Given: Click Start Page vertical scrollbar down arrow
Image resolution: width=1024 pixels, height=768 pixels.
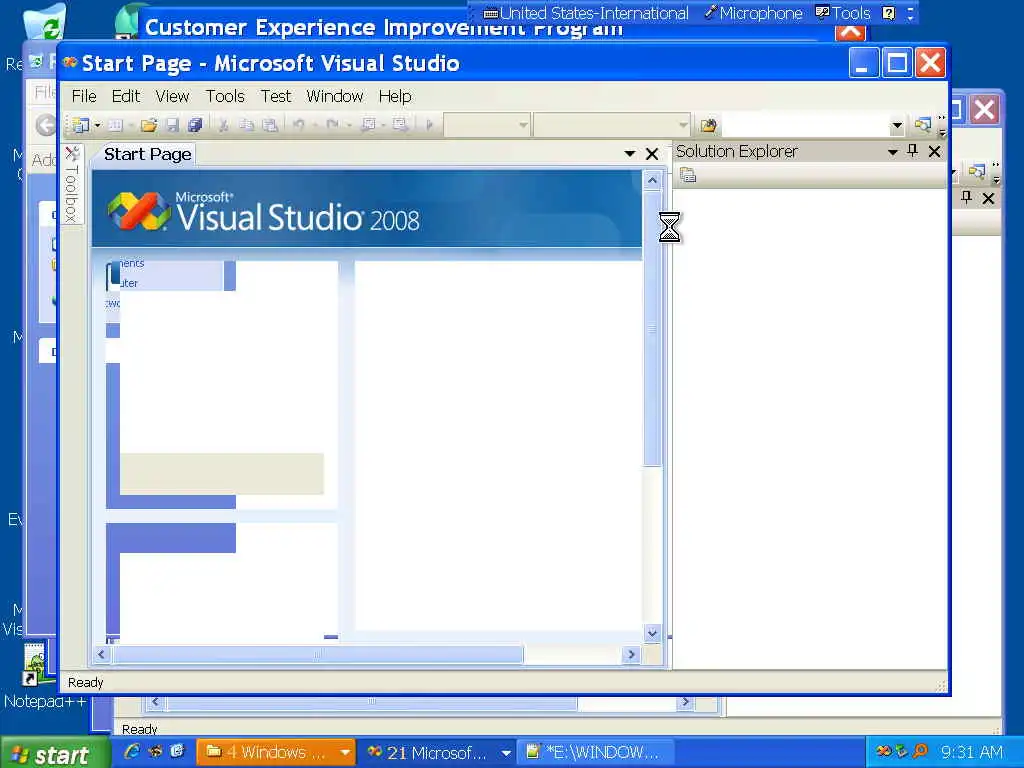Looking at the screenshot, I should click(652, 633).
